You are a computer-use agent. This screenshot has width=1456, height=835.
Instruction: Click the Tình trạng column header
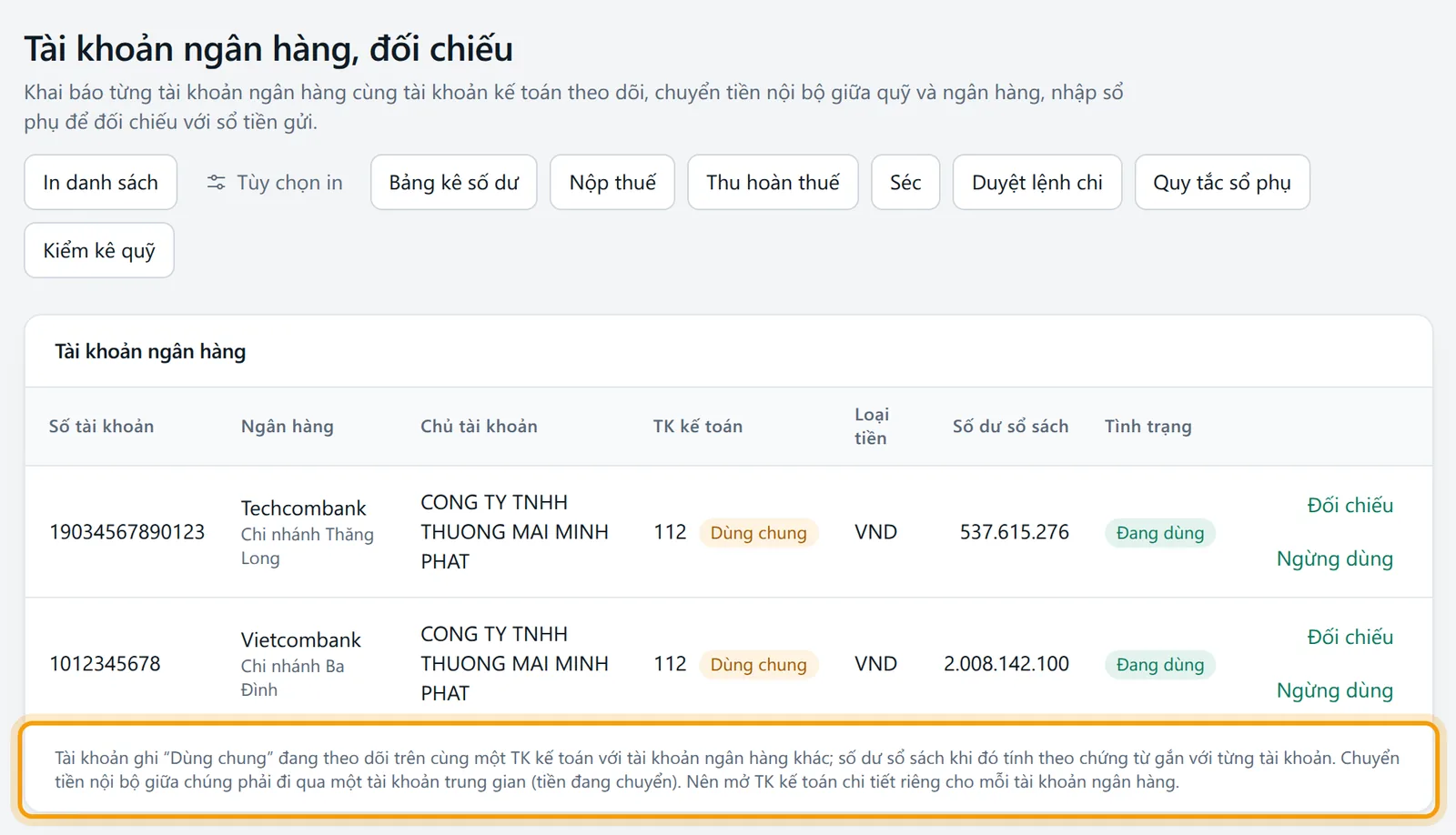[1148, 427]
